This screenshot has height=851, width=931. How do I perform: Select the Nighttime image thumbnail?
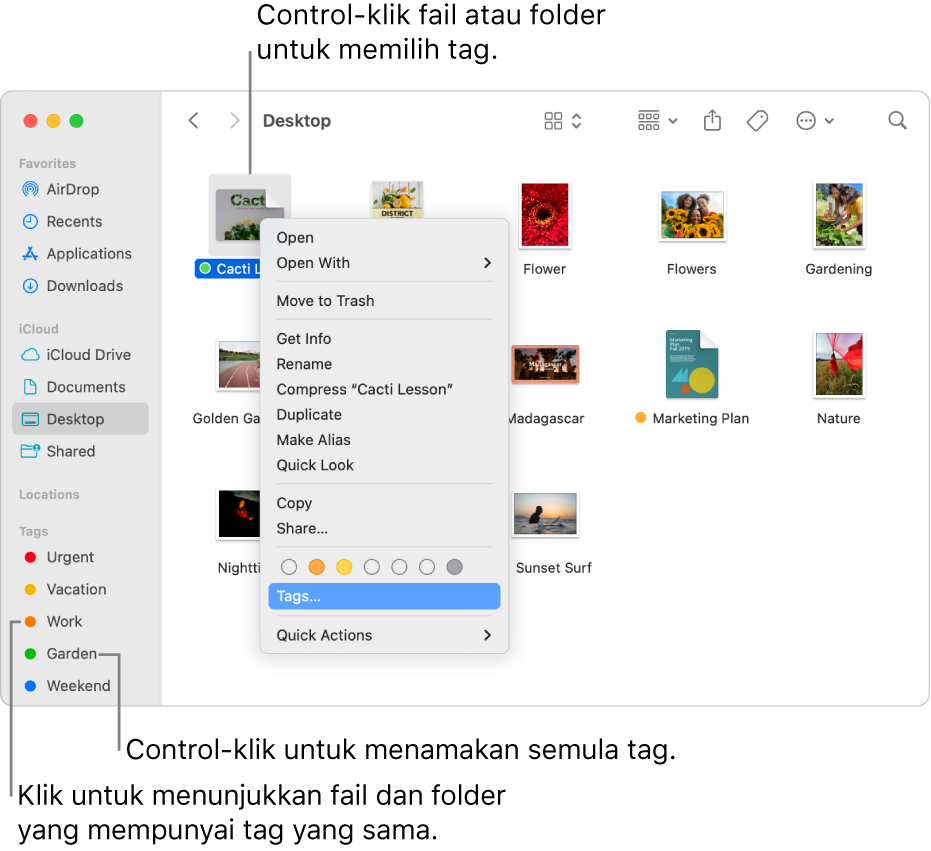(239, 514)
